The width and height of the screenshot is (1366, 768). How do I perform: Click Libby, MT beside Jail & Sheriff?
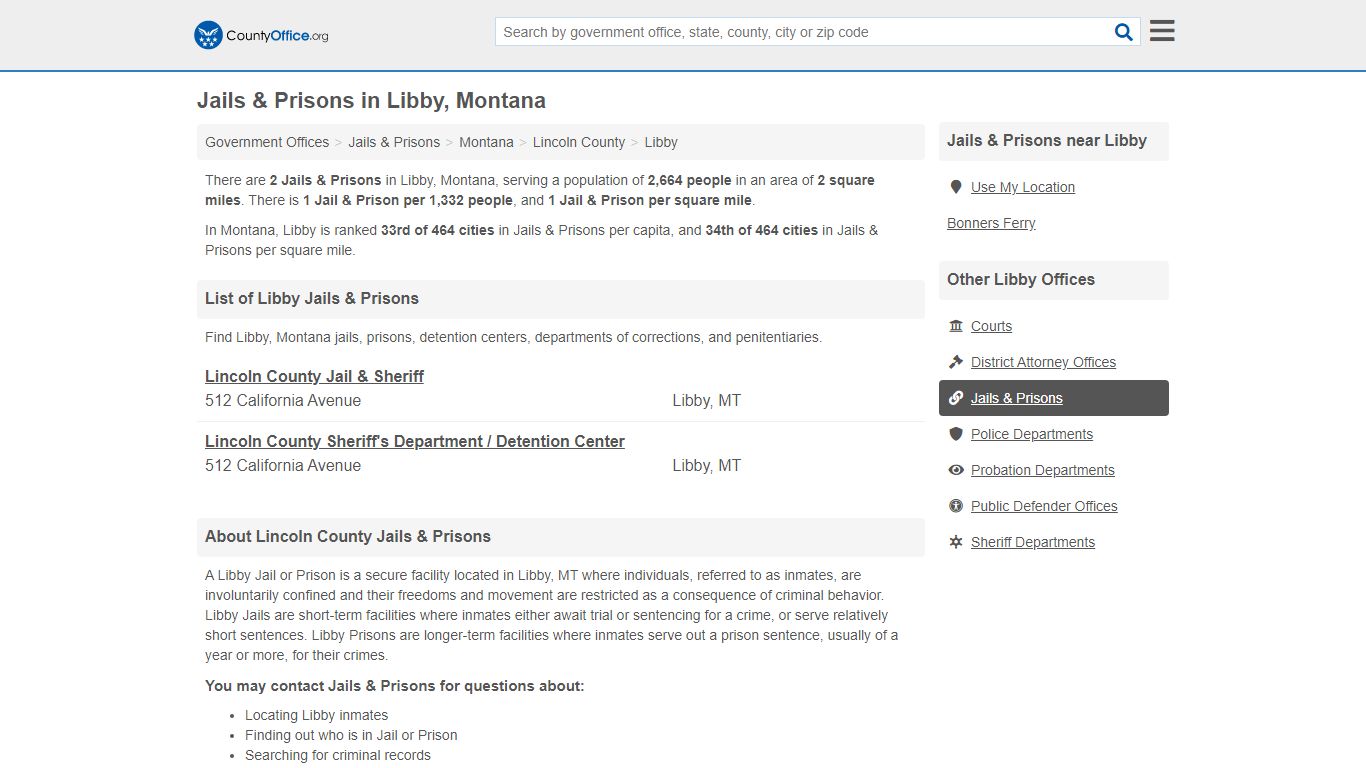[x=707, y=401]
